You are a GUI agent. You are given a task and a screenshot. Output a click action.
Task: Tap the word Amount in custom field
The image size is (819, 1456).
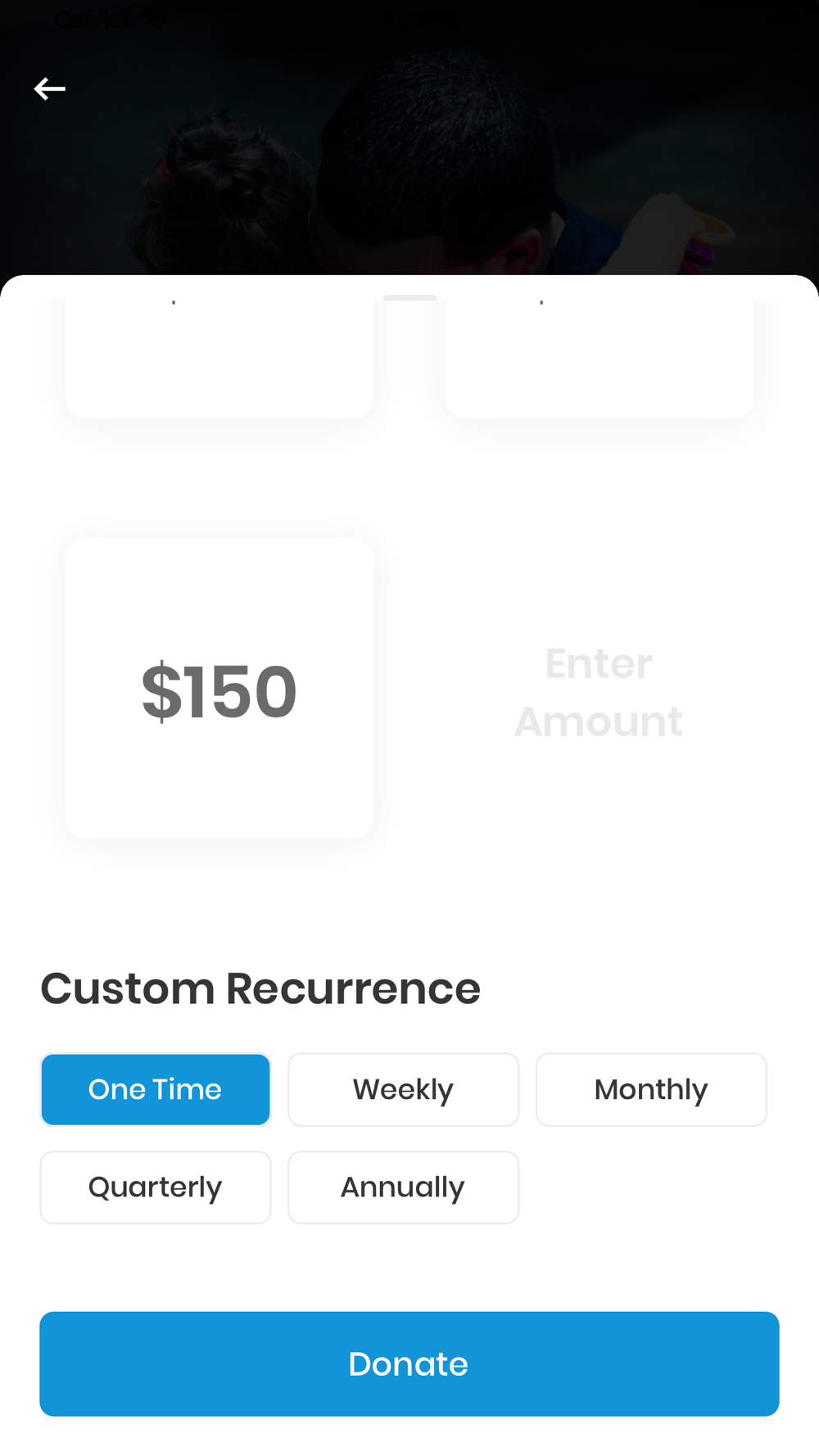click(599, 721)
